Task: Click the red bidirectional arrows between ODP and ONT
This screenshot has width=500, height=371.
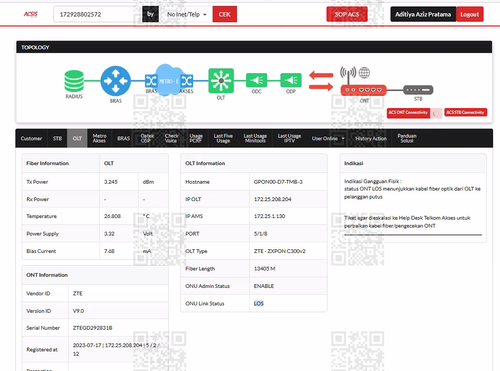Action: 321,81
